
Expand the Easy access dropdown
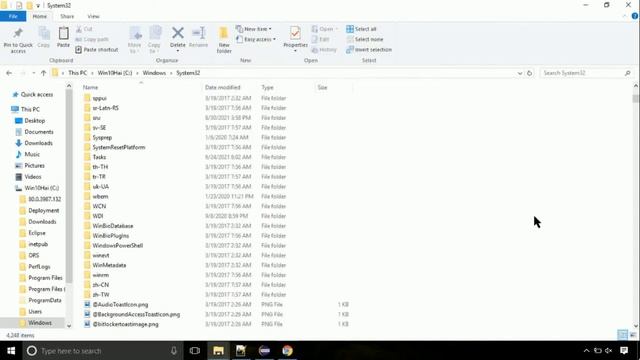click(274, 39)
